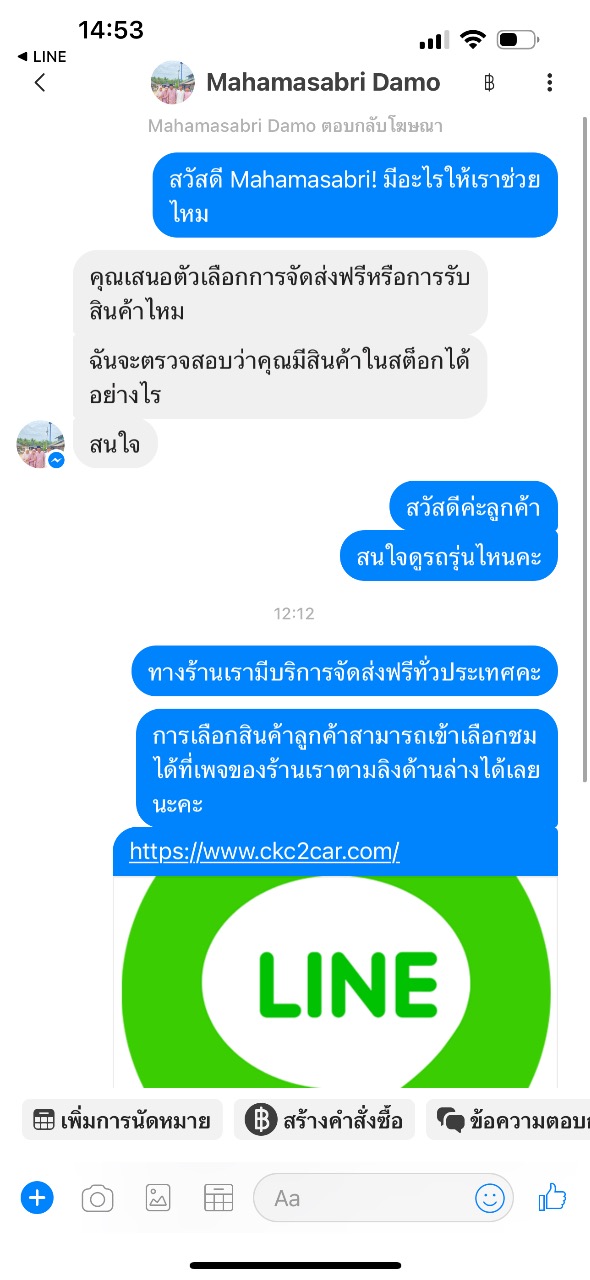Tap the Mahamasabri Damo contact name header

pyautogui.click(x=323, y=82)
